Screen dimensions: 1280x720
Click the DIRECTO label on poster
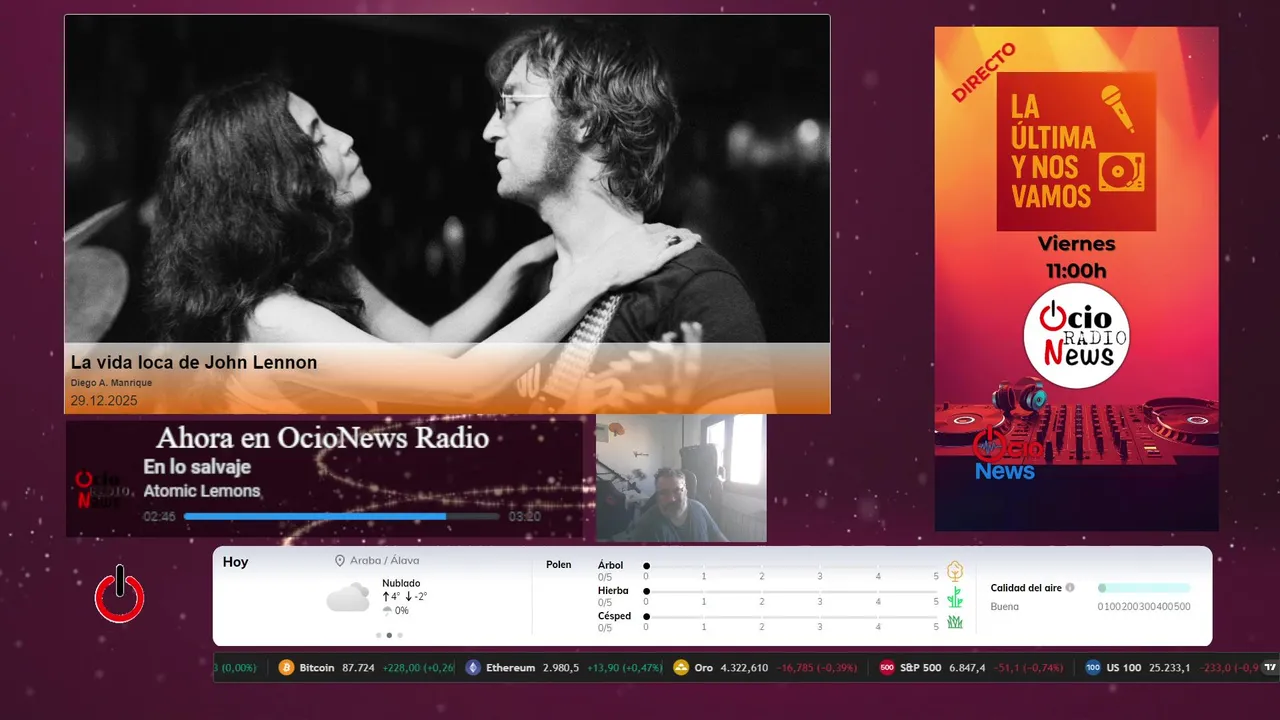pos(983,72)
